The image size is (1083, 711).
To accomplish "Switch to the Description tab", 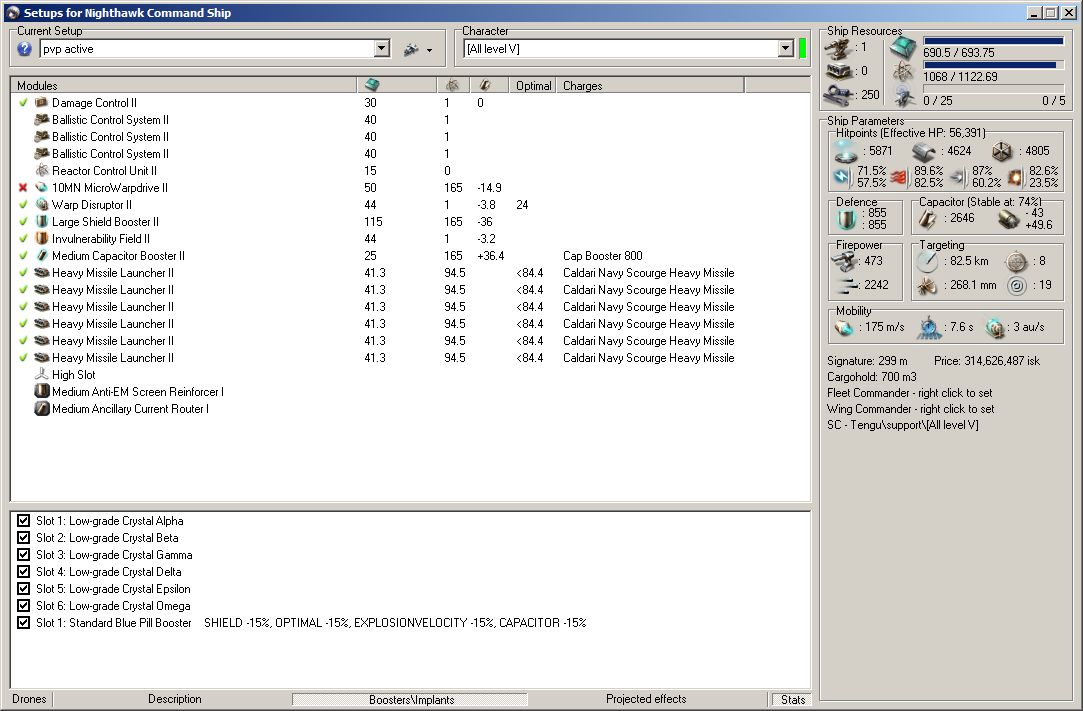I will point(175,699).
